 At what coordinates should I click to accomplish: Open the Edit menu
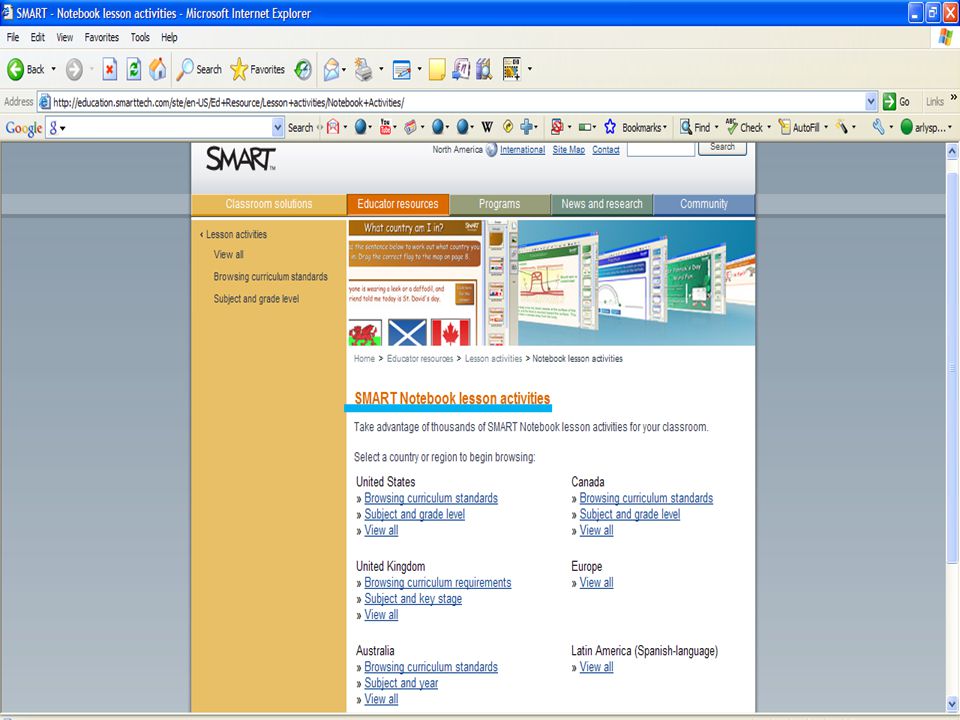point(37,37)
